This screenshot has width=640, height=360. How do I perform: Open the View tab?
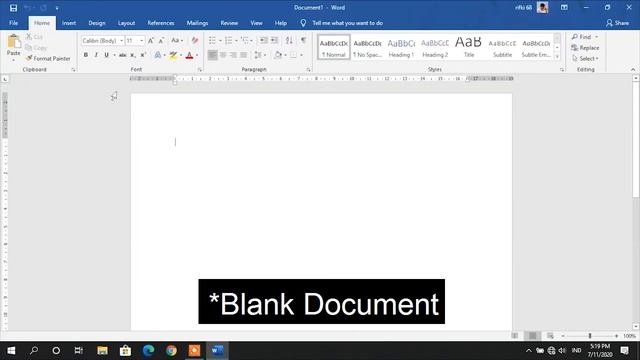(256, 23)
